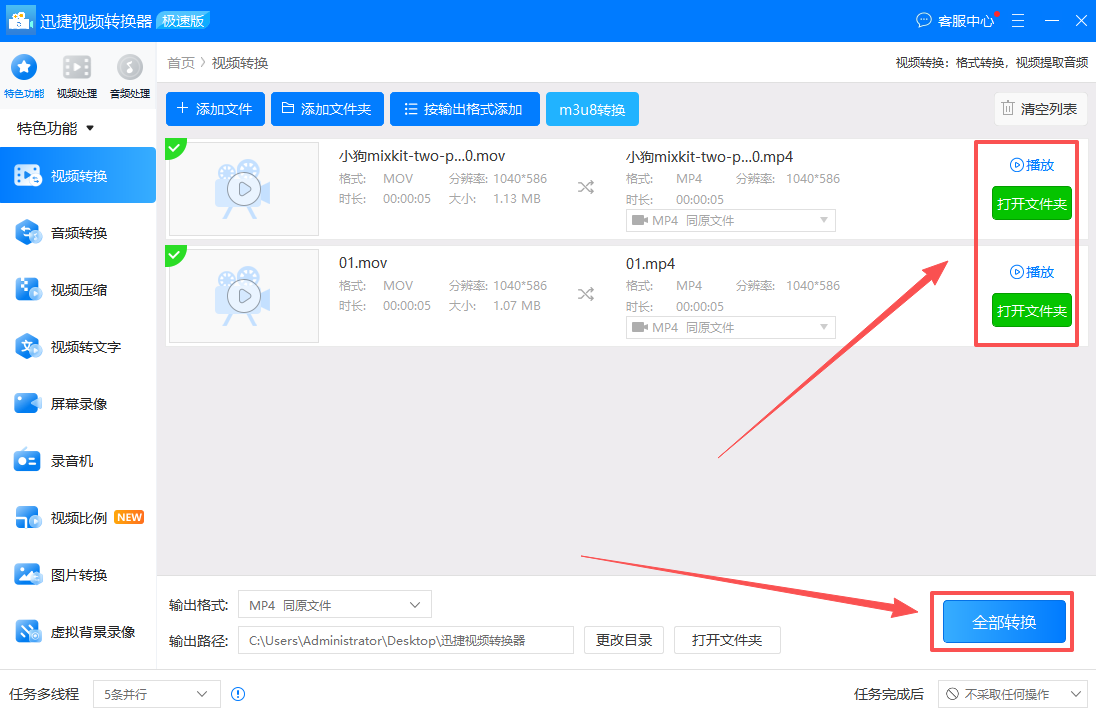Click the 添加文件 add file button
This screenshot has height=717, width=1096.
click(x=215, y=109)
